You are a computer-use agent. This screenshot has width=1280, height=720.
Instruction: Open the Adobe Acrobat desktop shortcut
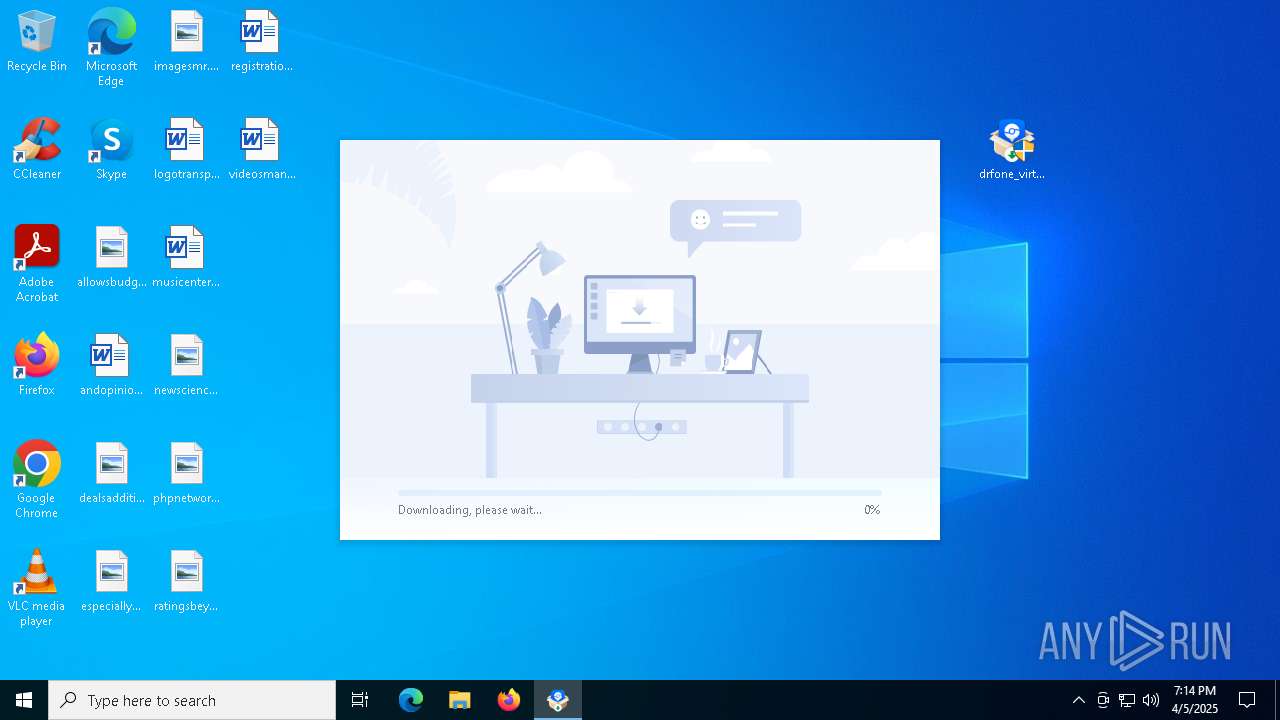(37, 264)
